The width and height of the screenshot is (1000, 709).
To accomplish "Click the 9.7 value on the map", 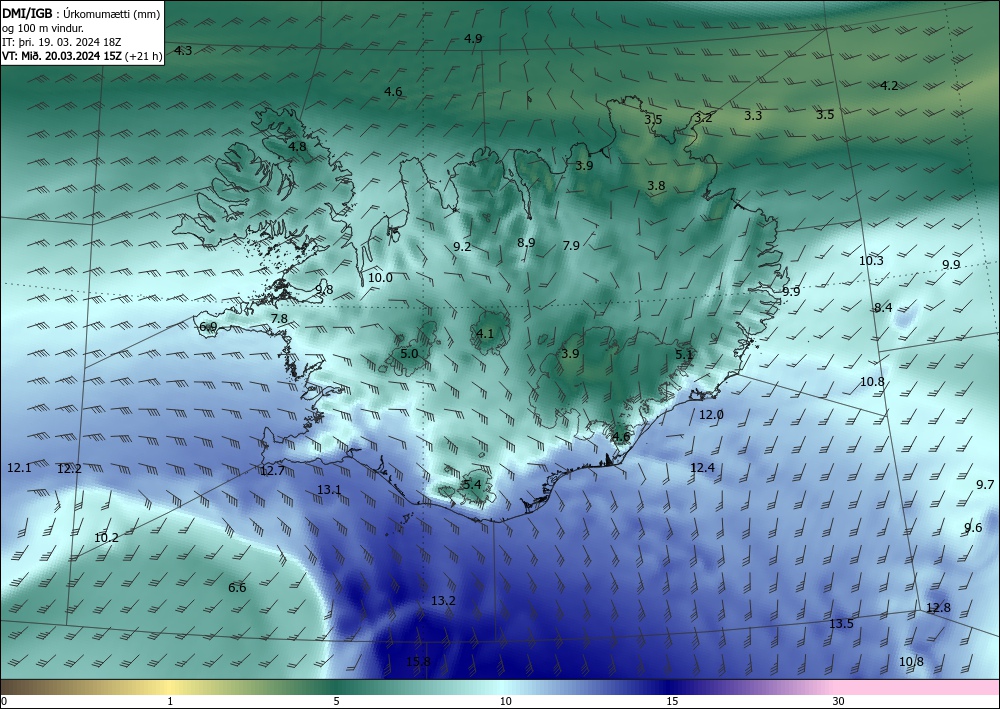I will (x=985, y=485).
